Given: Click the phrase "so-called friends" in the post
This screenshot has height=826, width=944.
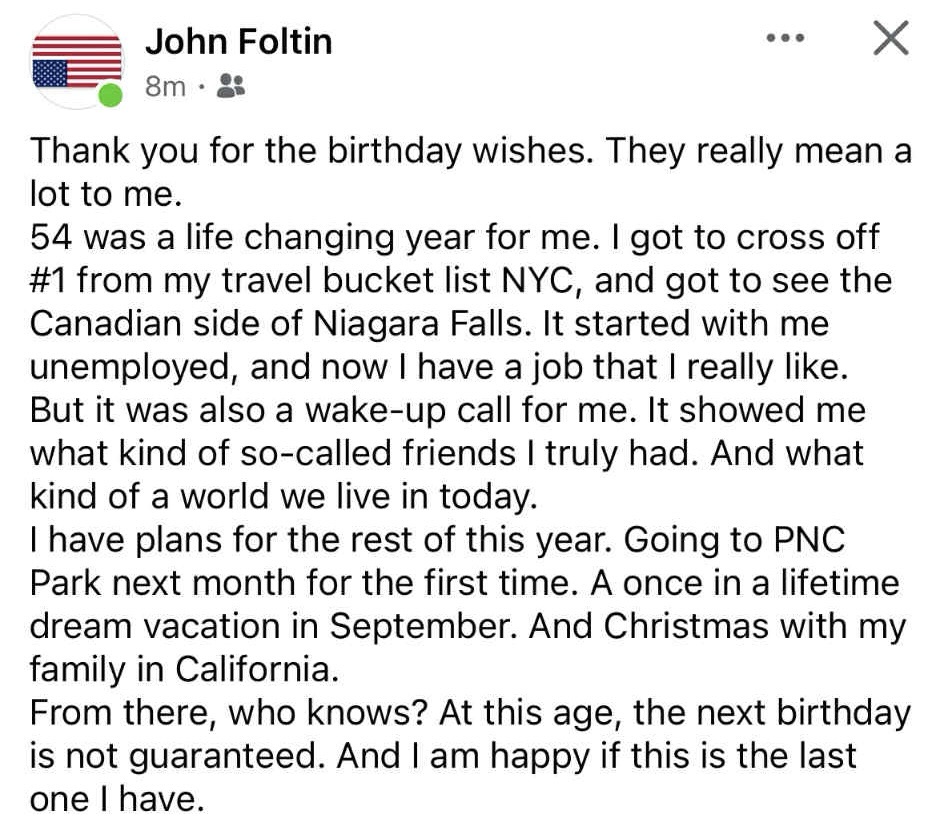Looking at the screenshot, I should [x=378, y=453].
